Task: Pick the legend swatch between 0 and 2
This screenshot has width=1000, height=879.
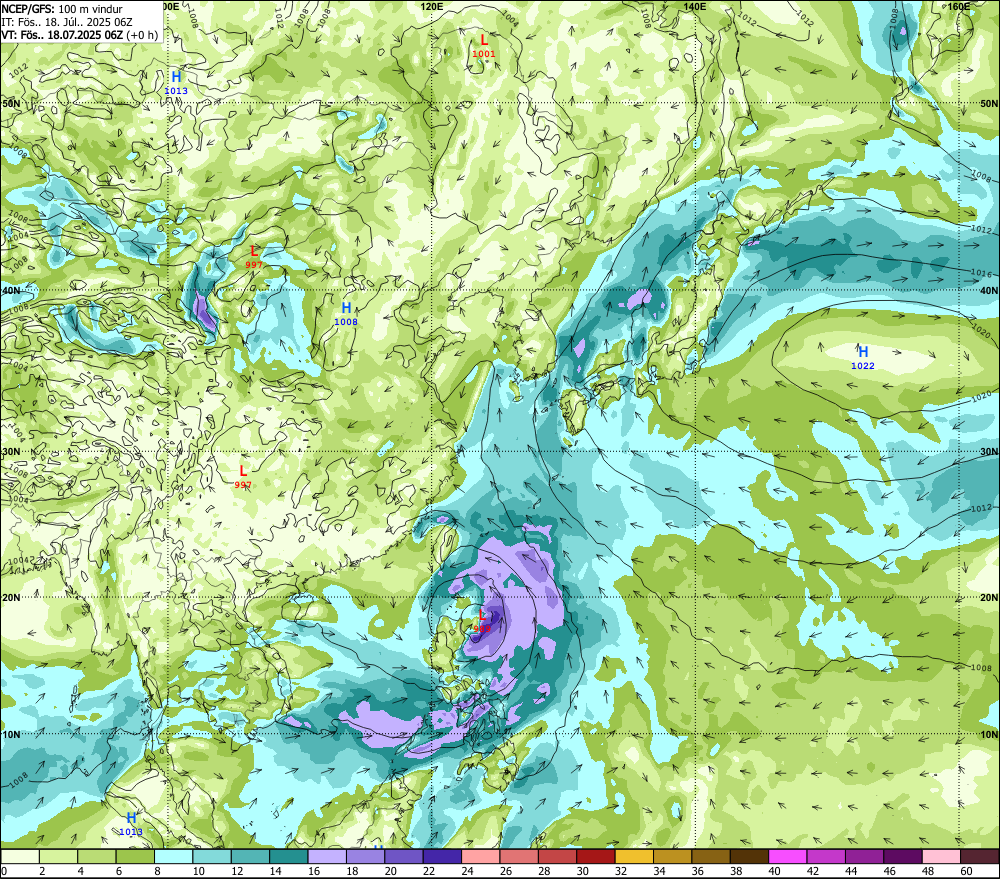Action: (20, 856)
